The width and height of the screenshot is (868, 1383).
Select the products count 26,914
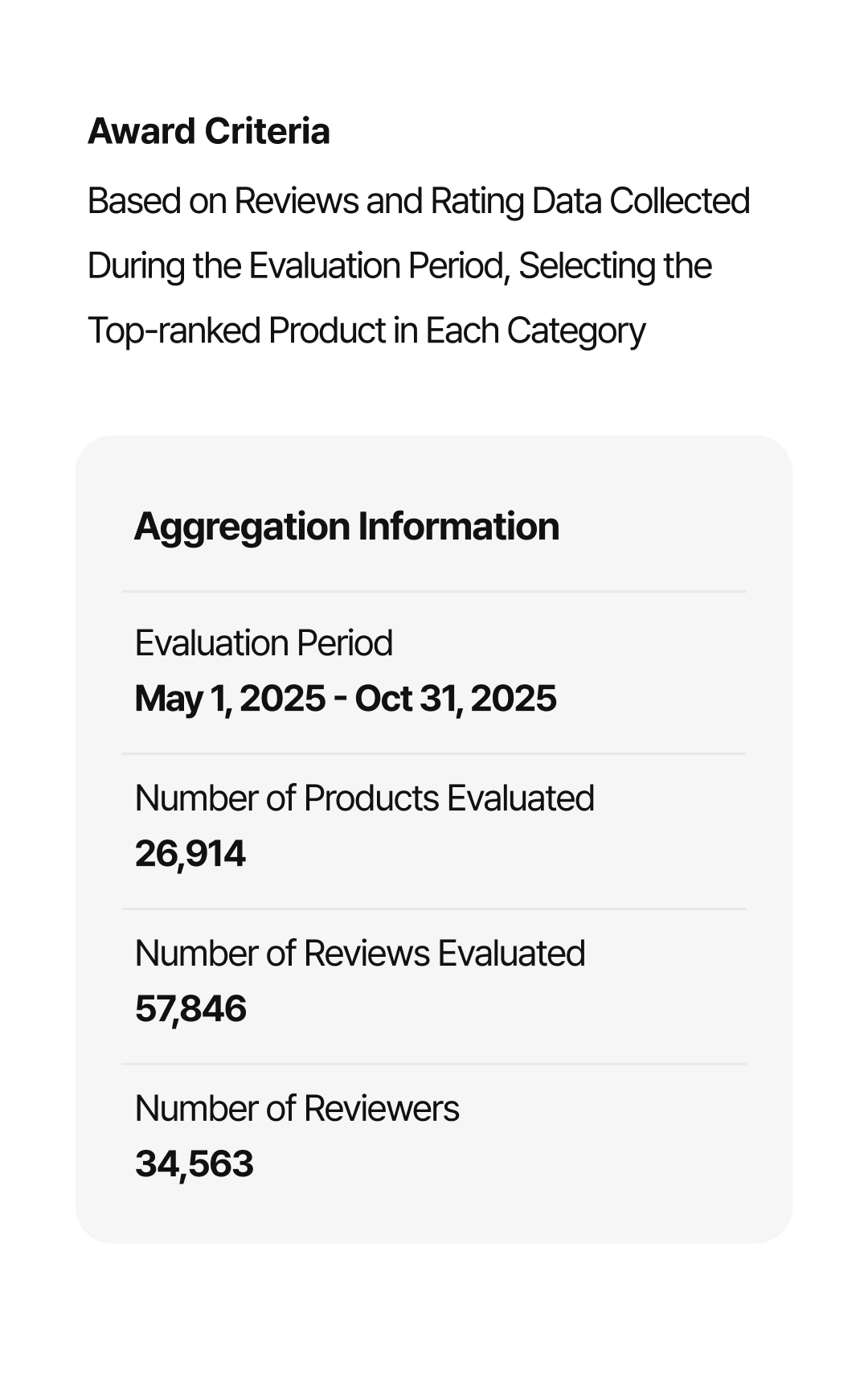(x=190, y=854)
